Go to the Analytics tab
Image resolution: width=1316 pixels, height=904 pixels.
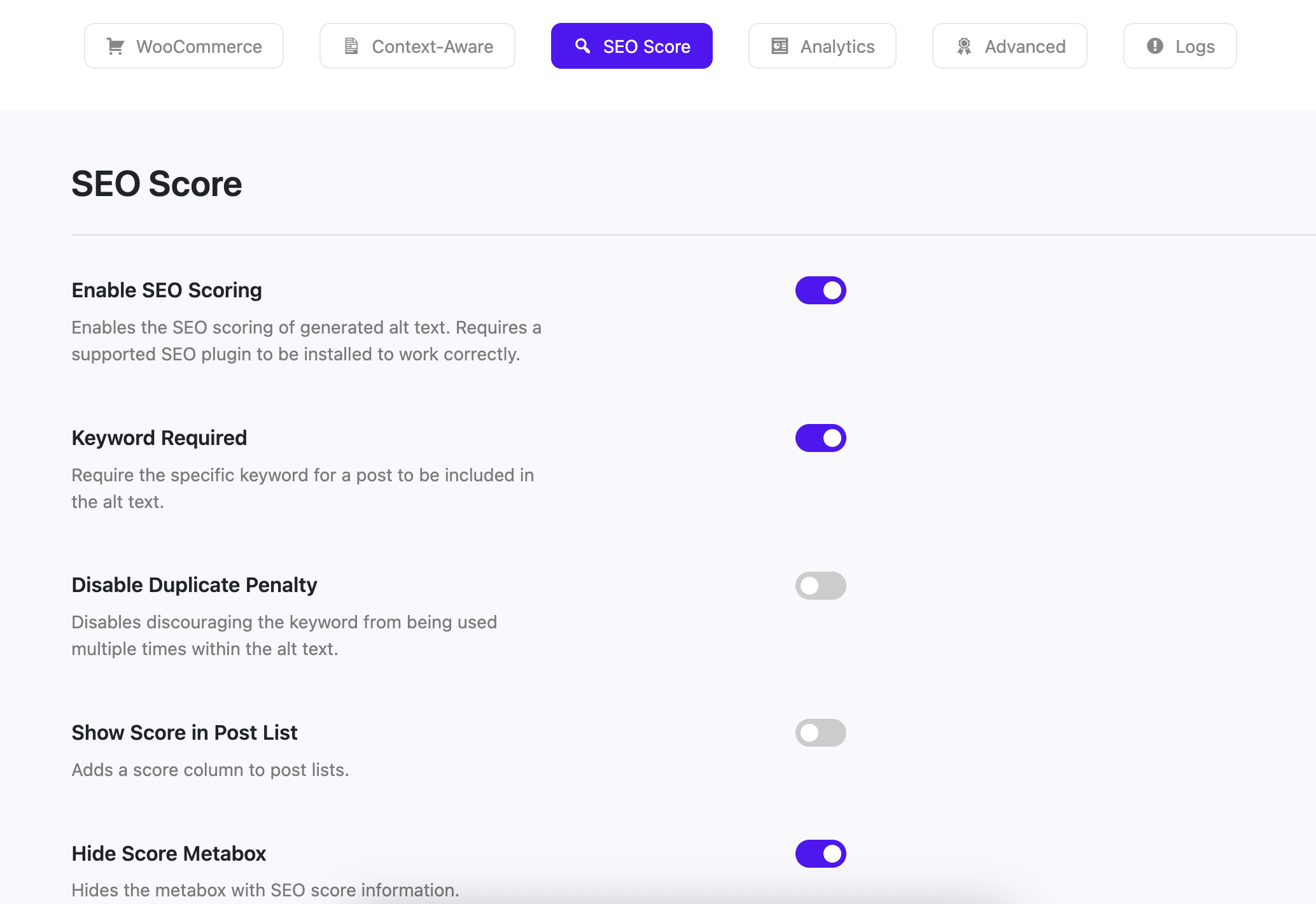click(822, 46)
